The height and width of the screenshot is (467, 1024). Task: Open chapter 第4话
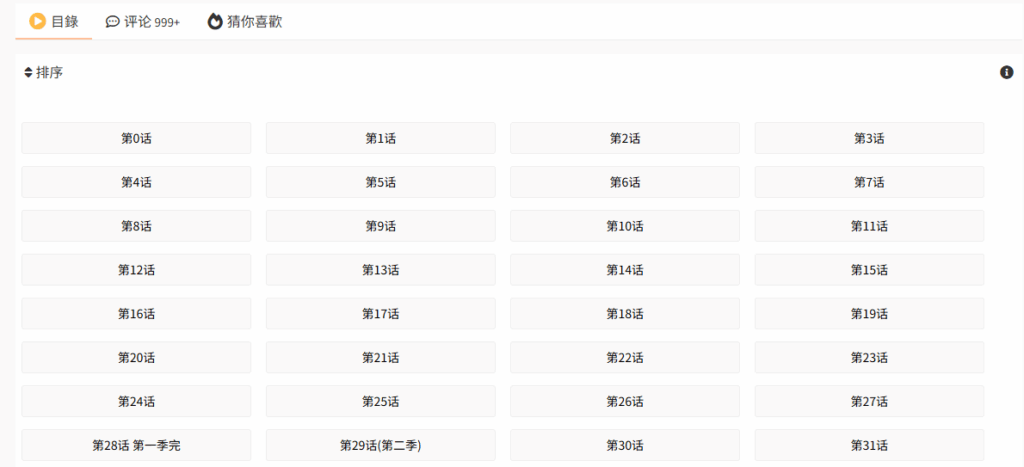pyautogui.click(x=136, y=182)
